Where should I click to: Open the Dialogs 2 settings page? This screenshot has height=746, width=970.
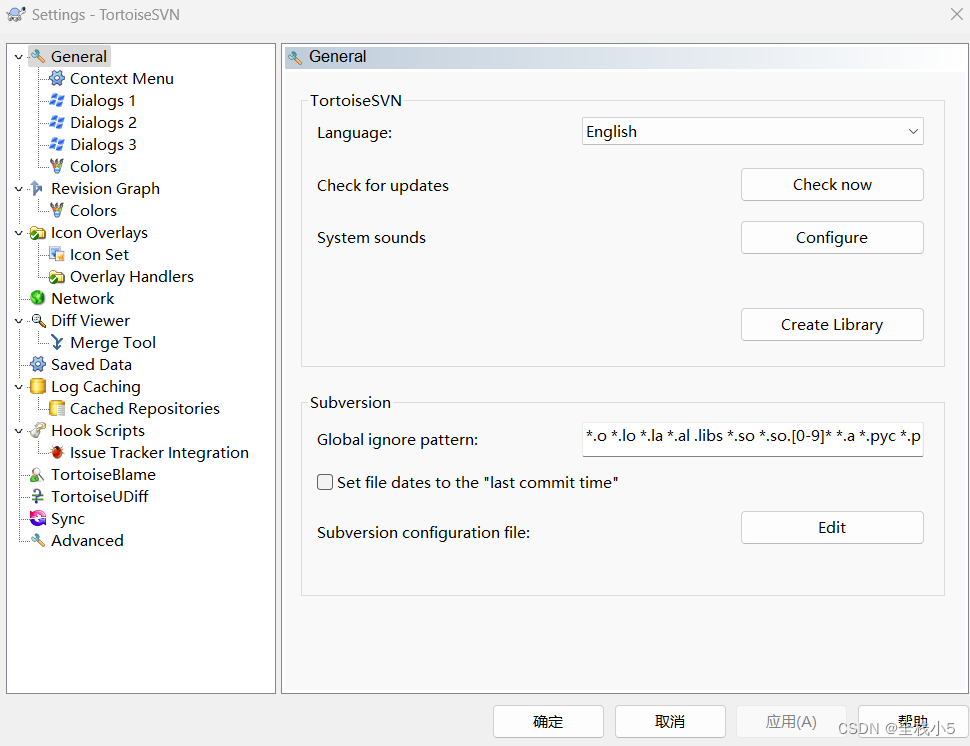coord(103,122)
